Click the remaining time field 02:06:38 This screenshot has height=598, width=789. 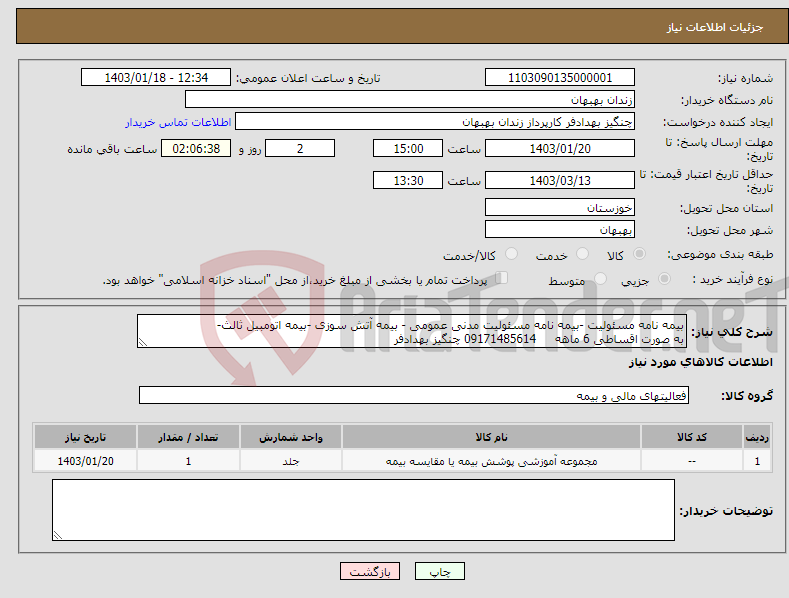coord(196,148)
